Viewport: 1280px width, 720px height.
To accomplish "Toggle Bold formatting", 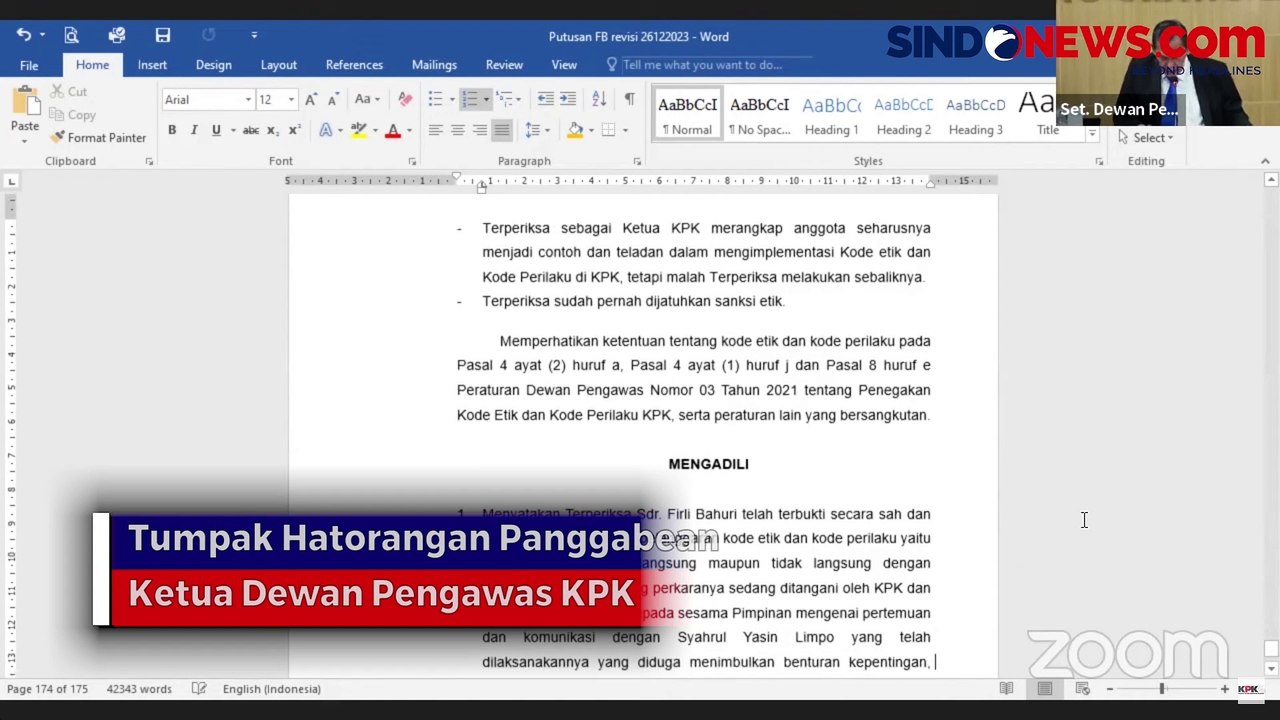I will (x=172, y=130).
